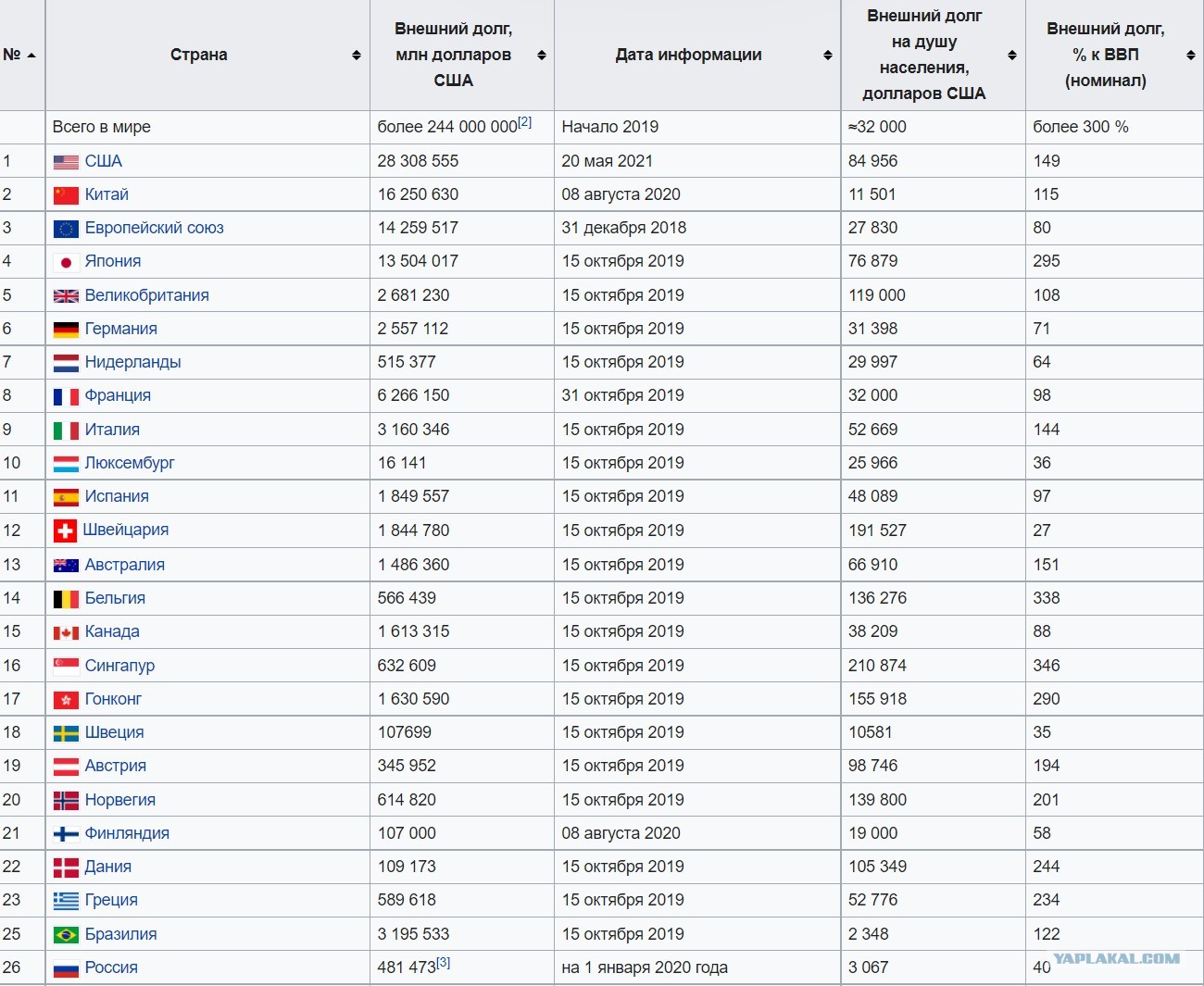This screenshot has width=1204, height=986.
Task: Sort by debt per capita column arrows
Action: [1012, 56]
